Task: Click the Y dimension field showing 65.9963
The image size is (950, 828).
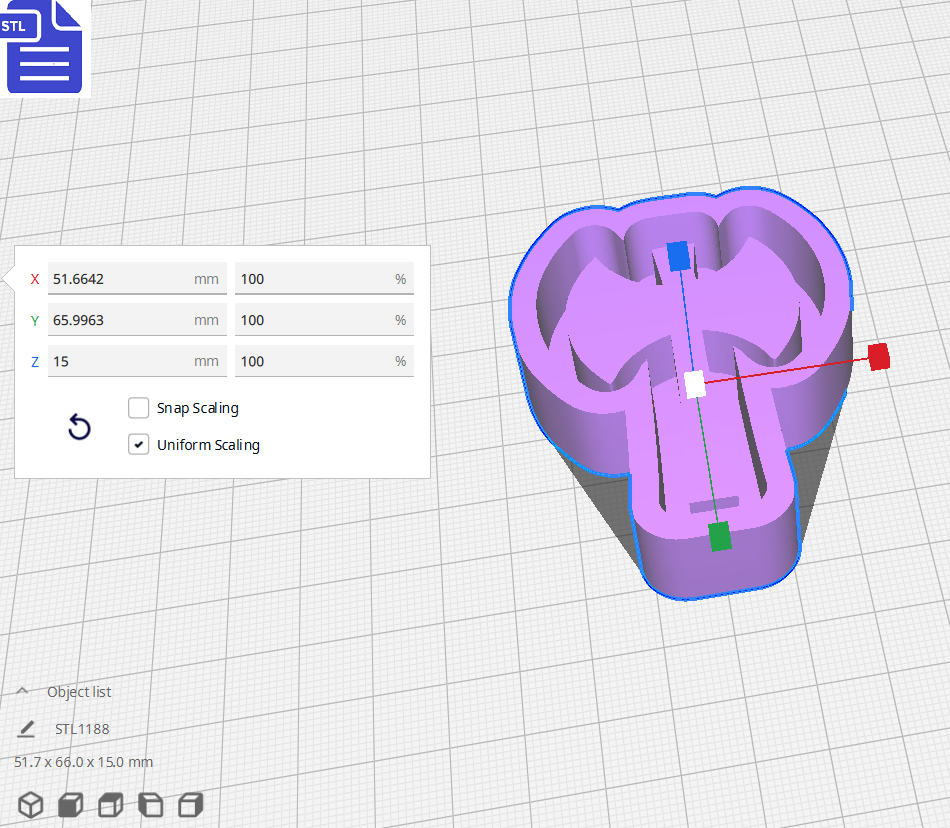Action: (x=137, y=319)
